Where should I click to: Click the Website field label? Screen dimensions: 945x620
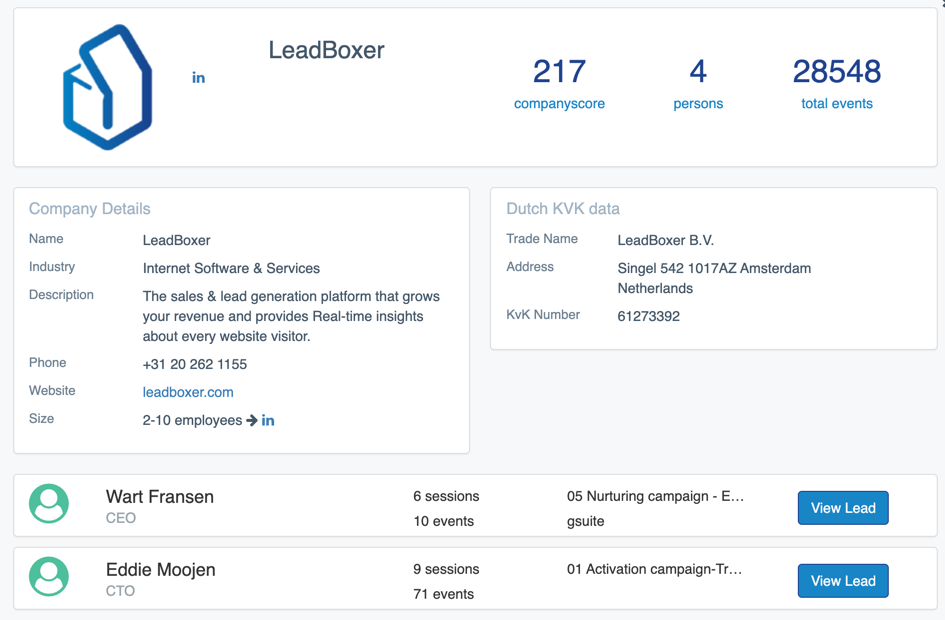pyautogui.click(x=52, y=390)
